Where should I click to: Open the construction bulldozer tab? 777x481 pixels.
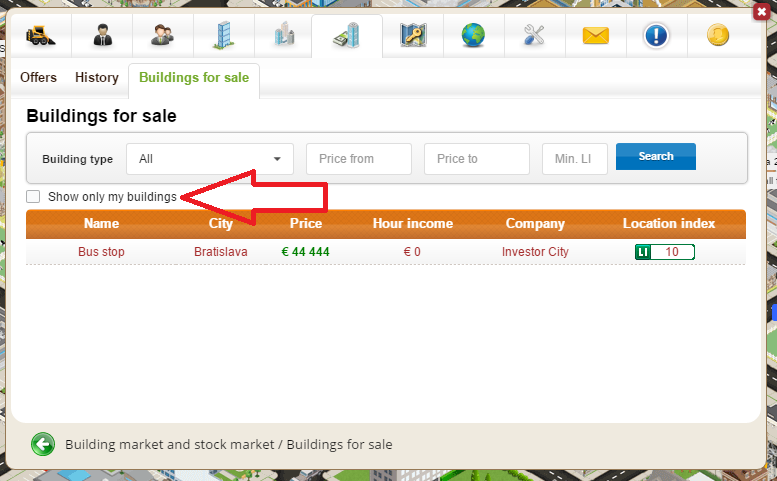pos(41,36)
